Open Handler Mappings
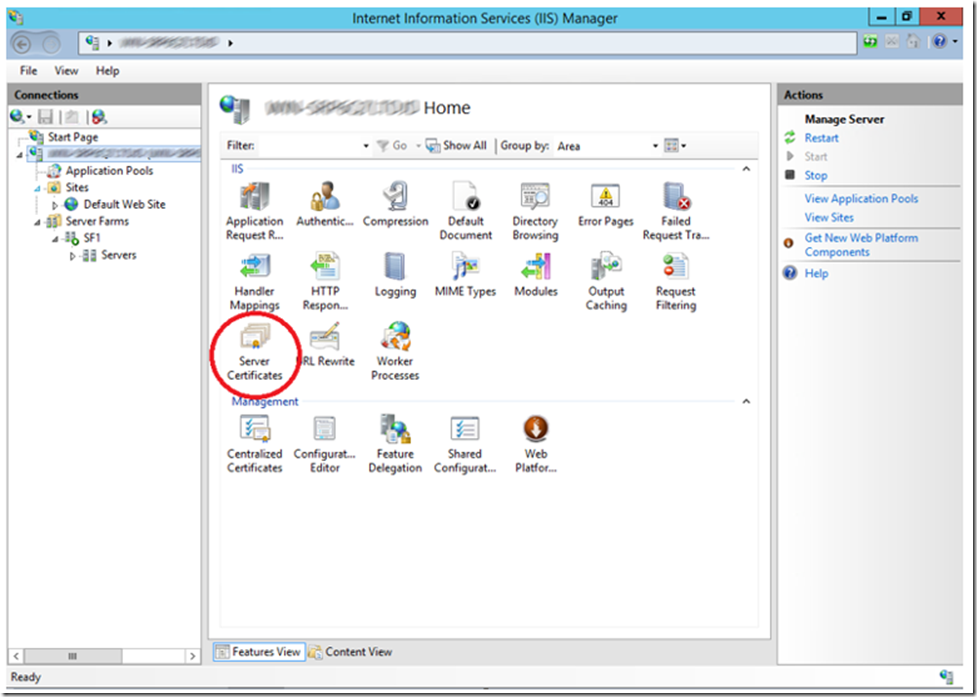 coord(254,281)
